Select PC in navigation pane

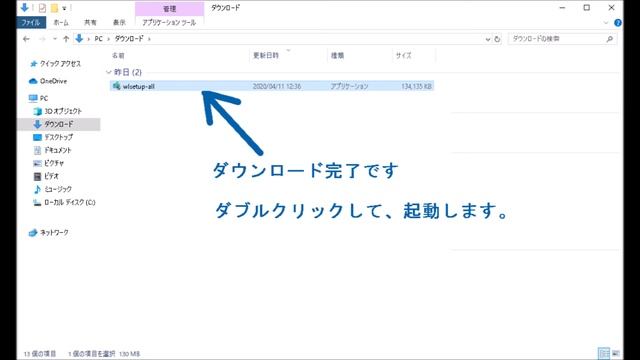[x=39, y=98]
